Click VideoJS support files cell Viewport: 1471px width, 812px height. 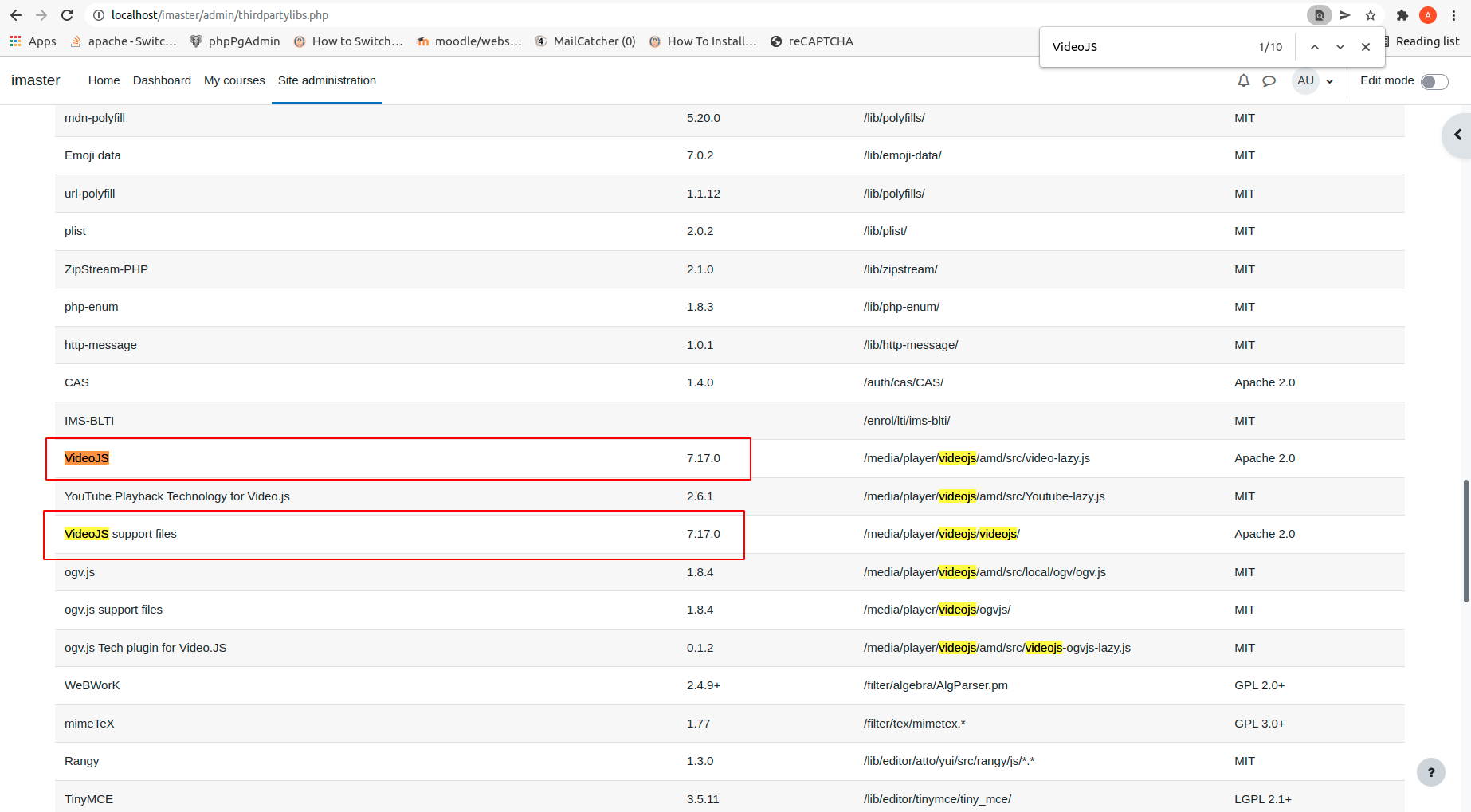point(120,534)
